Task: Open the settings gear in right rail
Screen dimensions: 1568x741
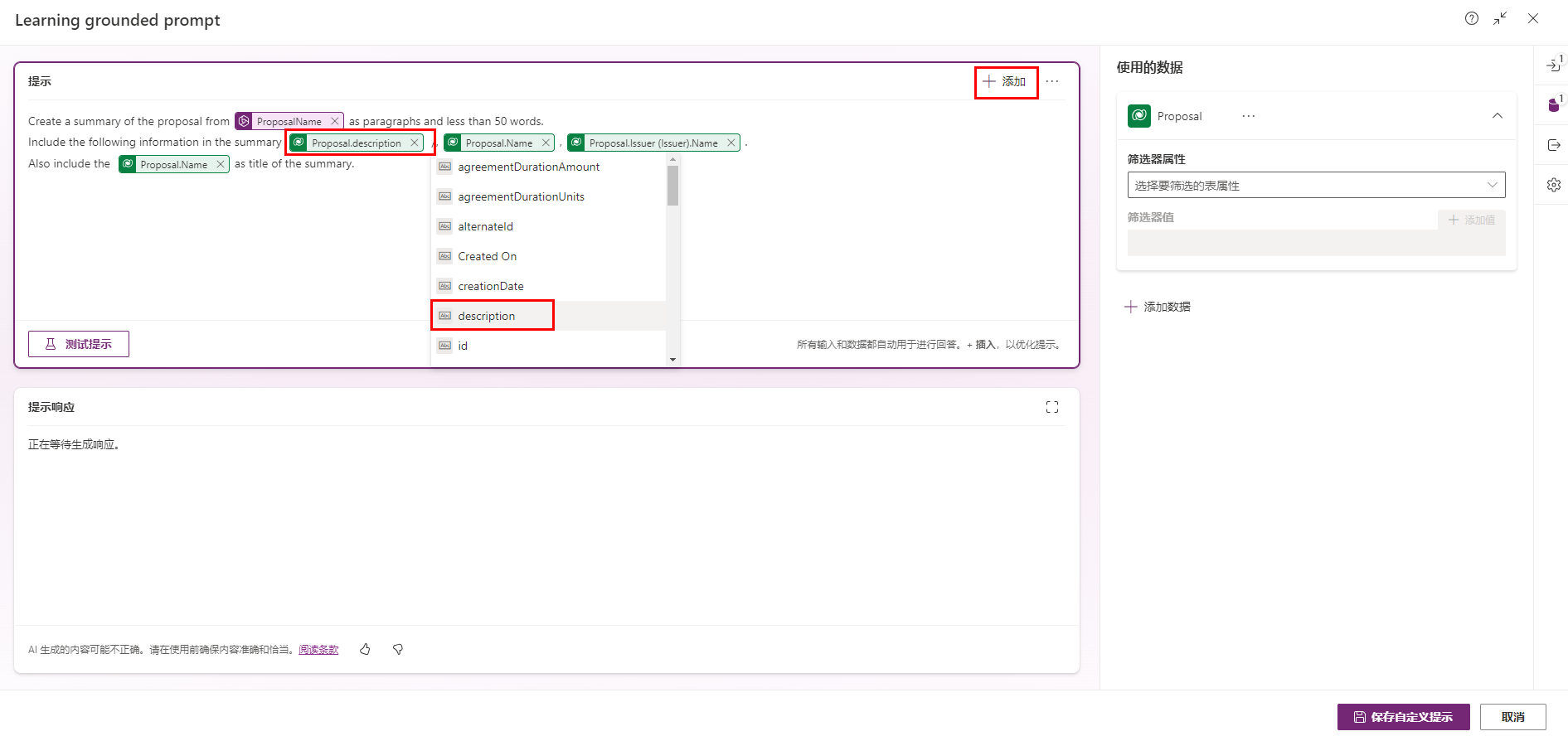Action: click(1553, 185)
